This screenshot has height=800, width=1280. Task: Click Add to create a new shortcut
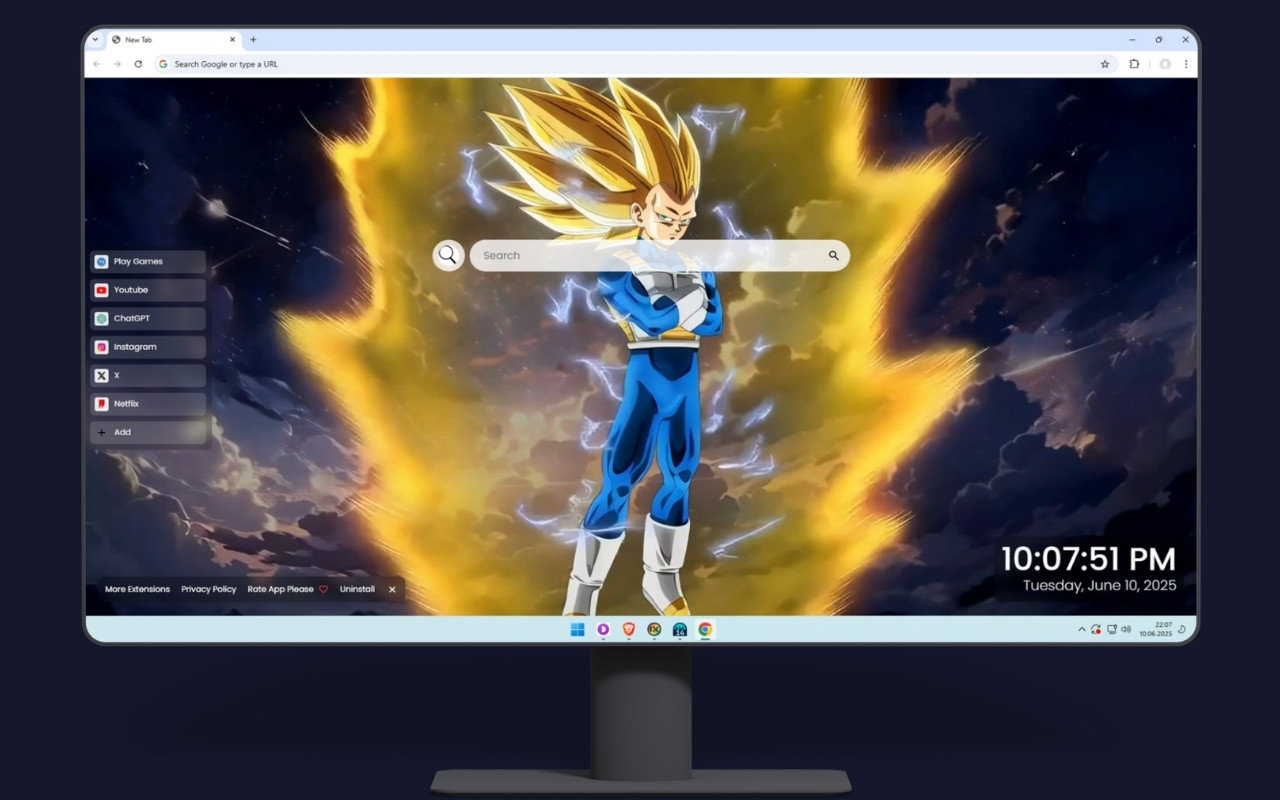coord(148,432)
